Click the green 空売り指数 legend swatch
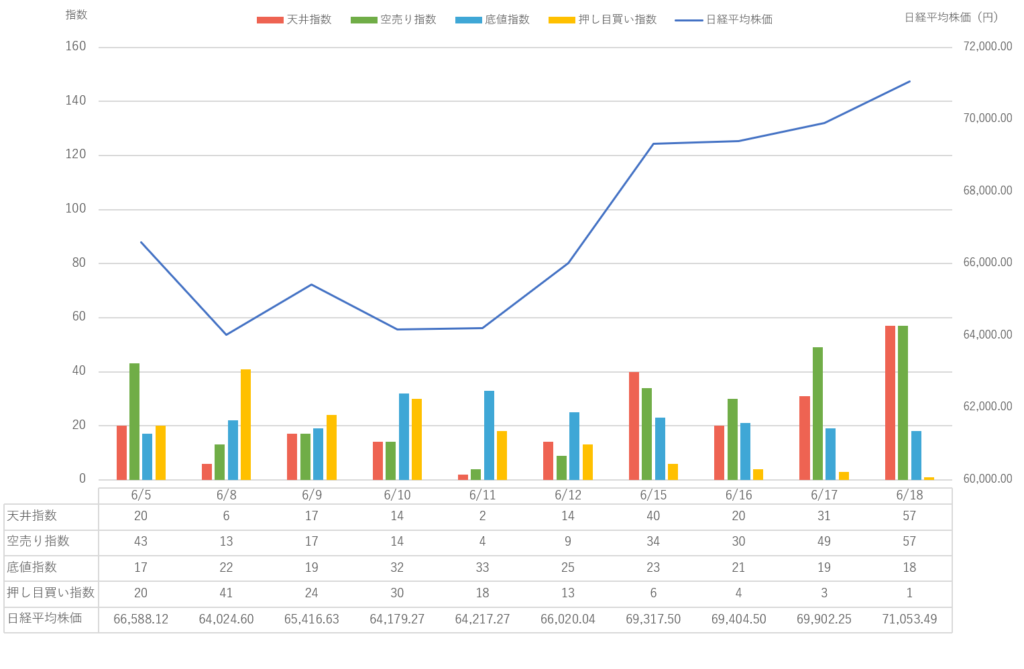1024x669 pixels. [364, 20]
